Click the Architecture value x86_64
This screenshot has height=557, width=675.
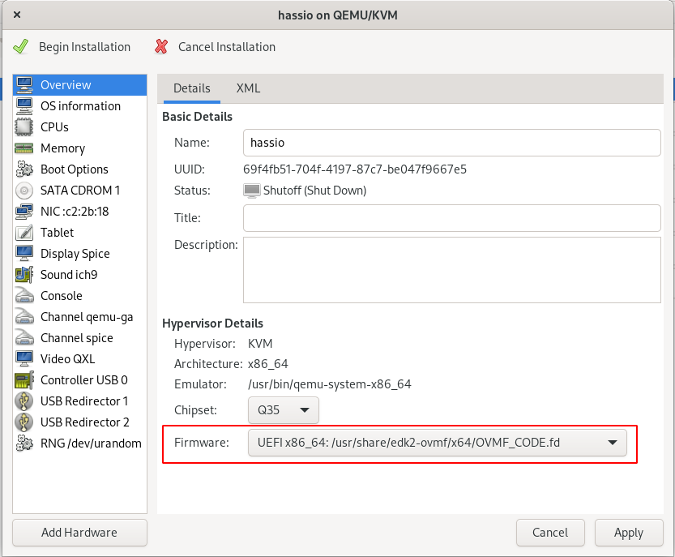pyautogui.click(x=268, y=364)
